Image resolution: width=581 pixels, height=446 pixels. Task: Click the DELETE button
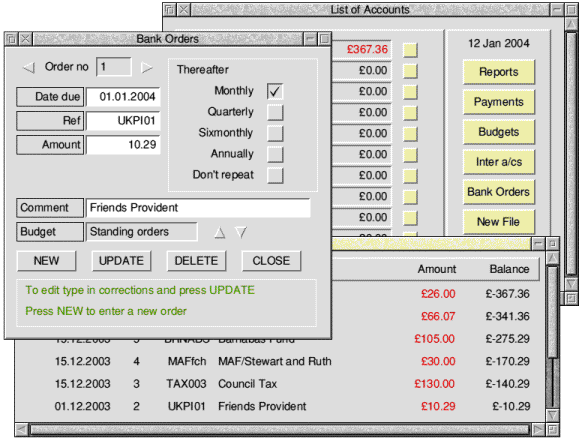coord(196,261)
